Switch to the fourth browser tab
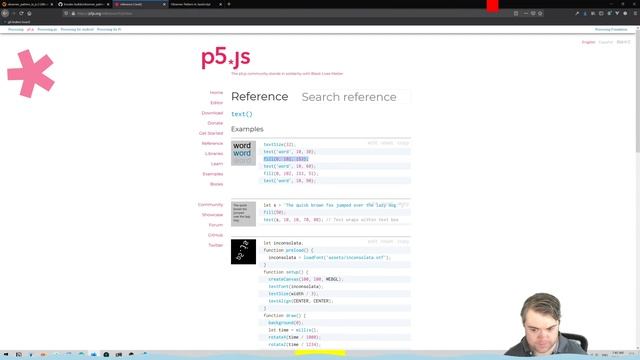This screenshot has height=360, width=640. (196, 4)
